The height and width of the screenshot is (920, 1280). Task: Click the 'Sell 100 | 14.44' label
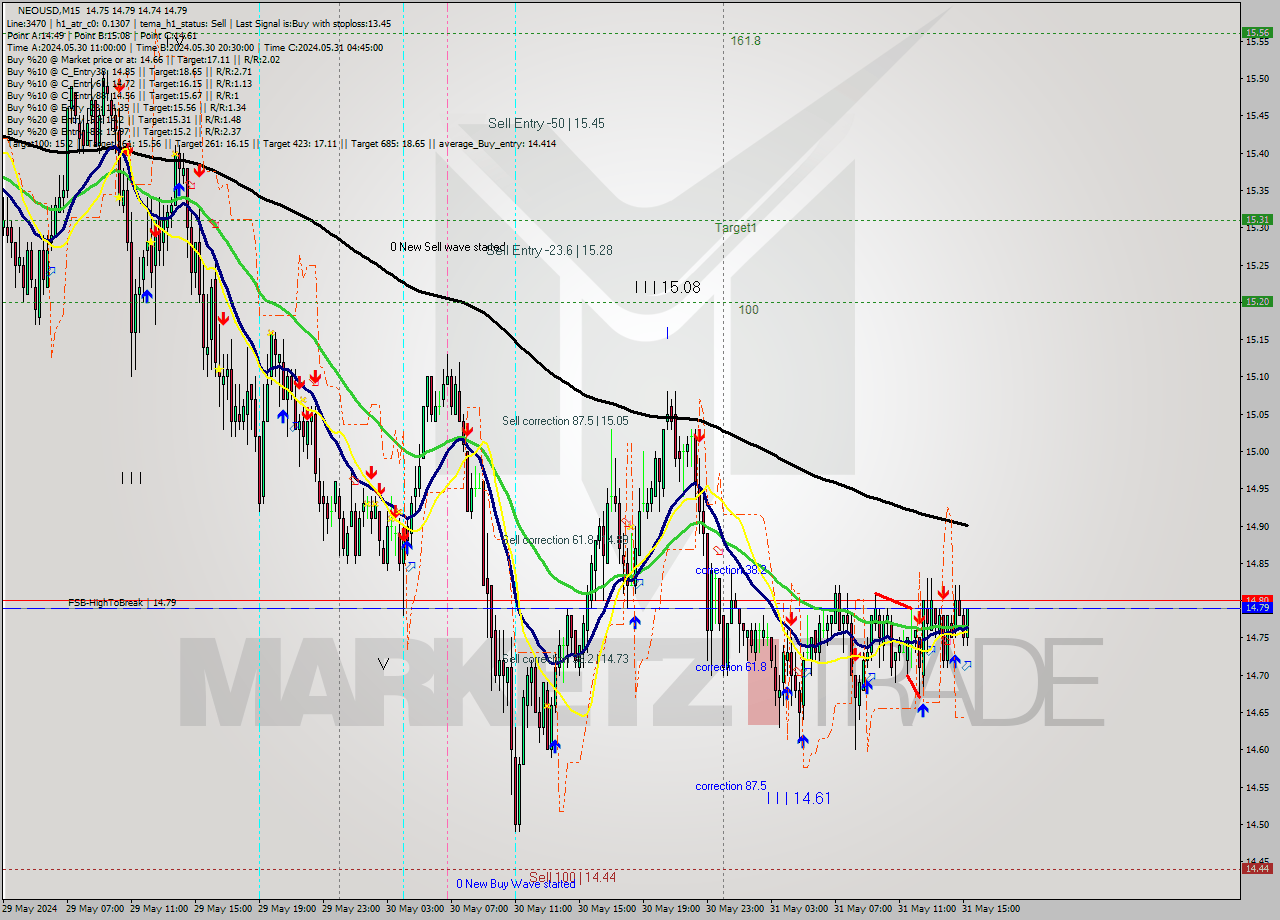(572, 877)
